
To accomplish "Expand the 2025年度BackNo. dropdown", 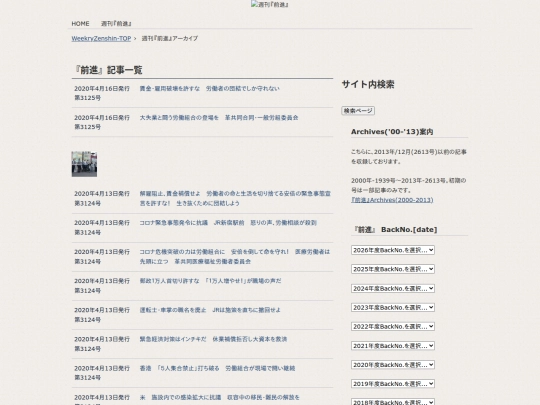I will (393, 269).
